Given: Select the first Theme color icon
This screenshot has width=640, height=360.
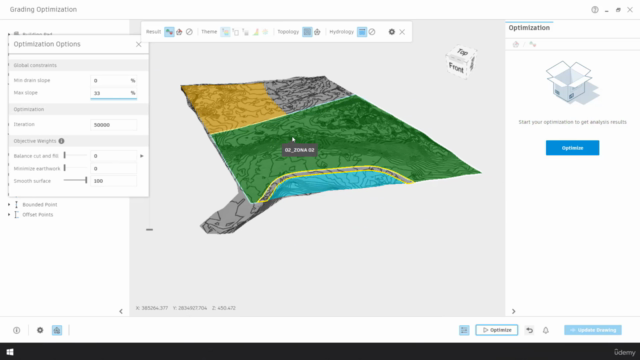Looking at the screenshot, I should tap(225, 32).
